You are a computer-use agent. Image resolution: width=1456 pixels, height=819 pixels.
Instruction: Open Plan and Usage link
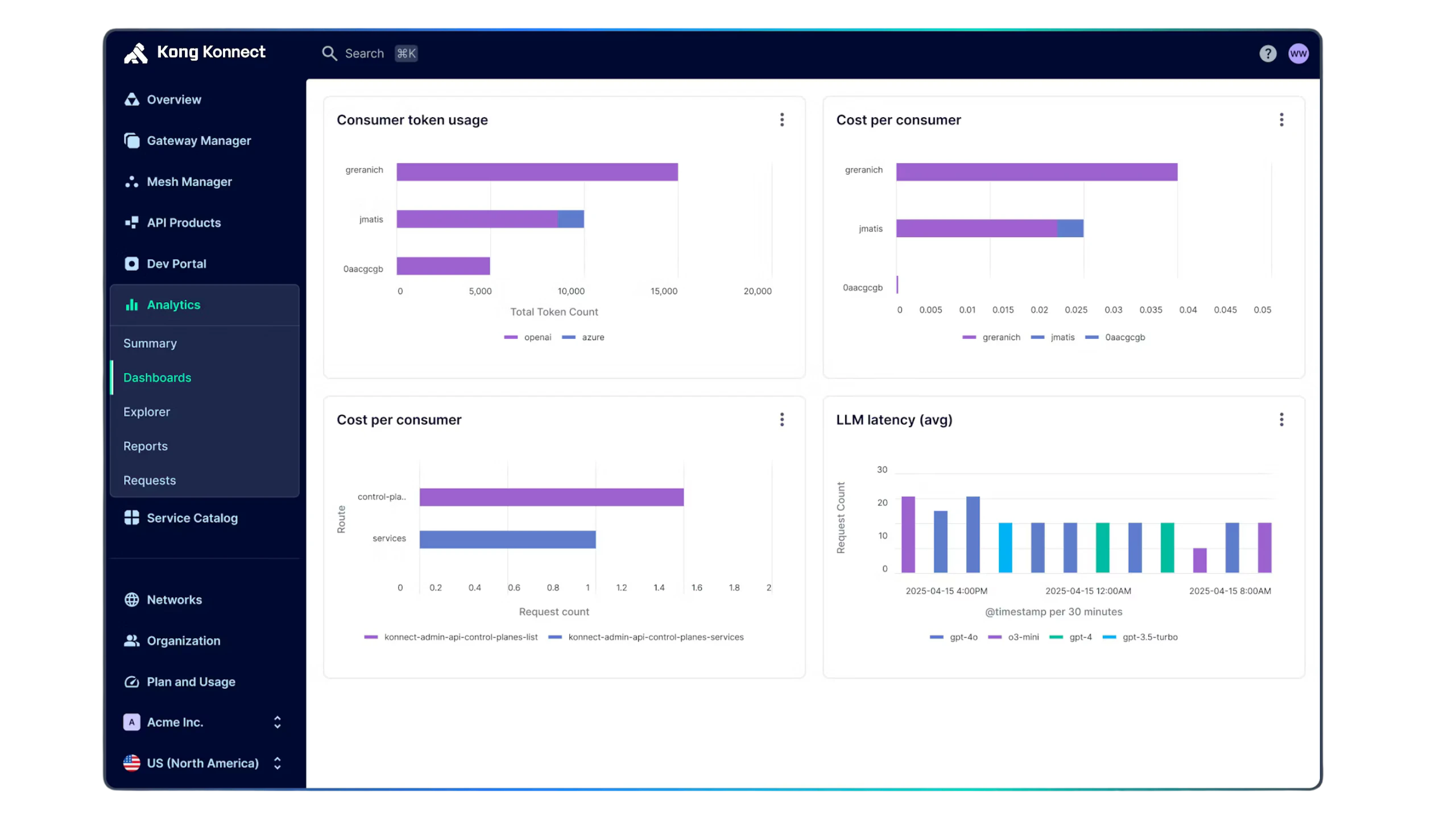click(x=191, y=681)
